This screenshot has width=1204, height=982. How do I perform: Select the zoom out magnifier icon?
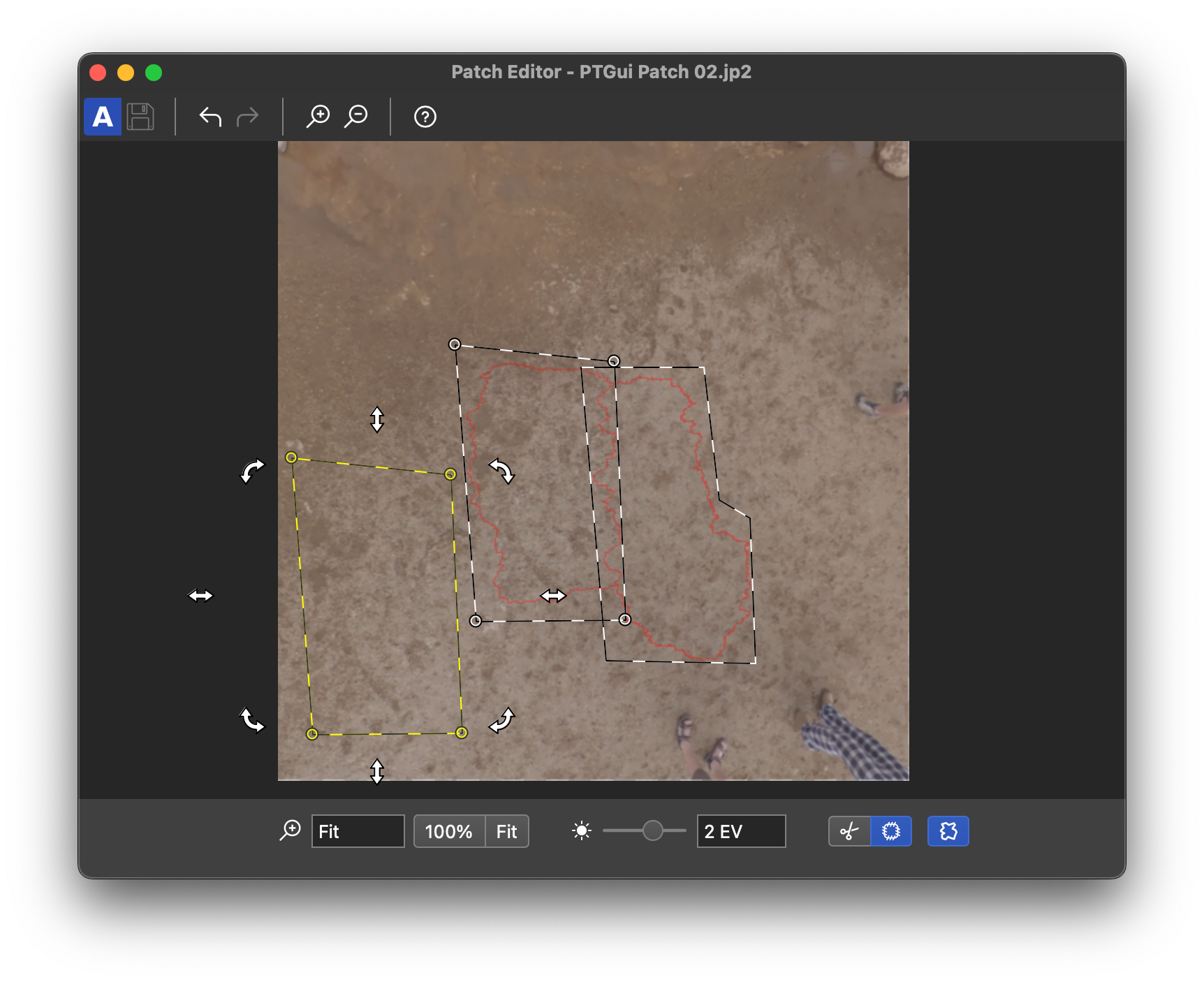(x=355, y=117)
